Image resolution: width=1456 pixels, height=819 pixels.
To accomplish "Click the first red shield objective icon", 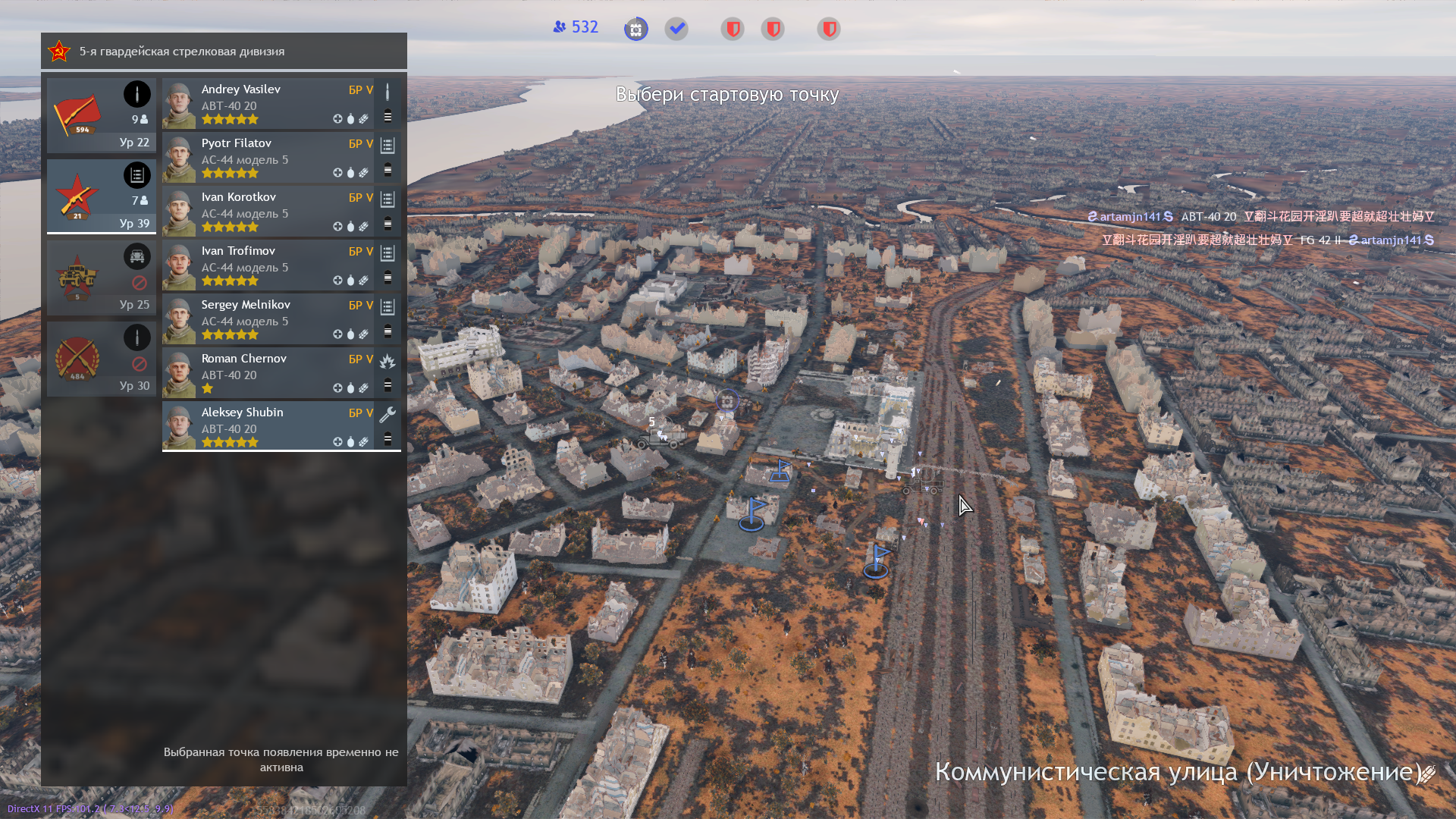I will click(x=733, y=30).
